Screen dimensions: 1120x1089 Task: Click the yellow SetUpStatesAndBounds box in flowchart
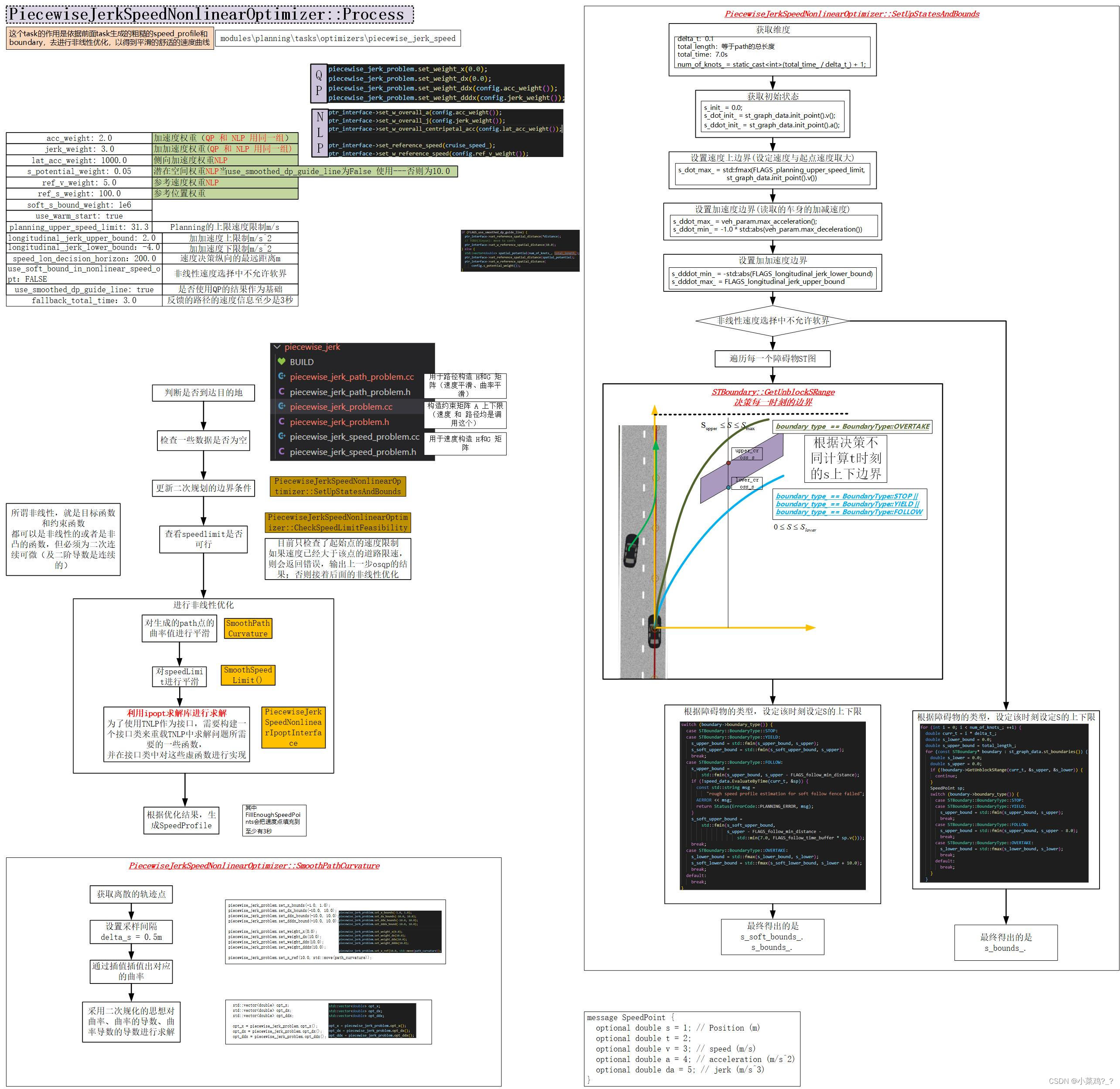click(x=337, y=486)
